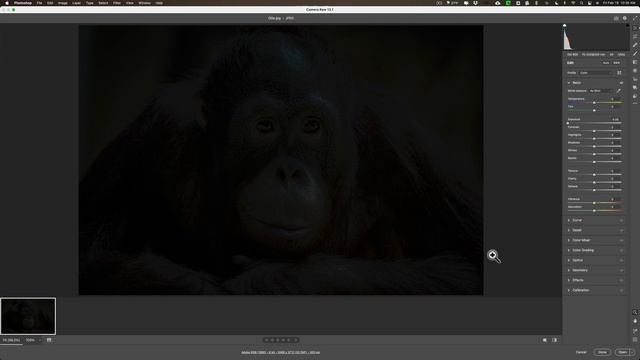
Task: Select the Adjustment Brush tool
Action: 635,53
